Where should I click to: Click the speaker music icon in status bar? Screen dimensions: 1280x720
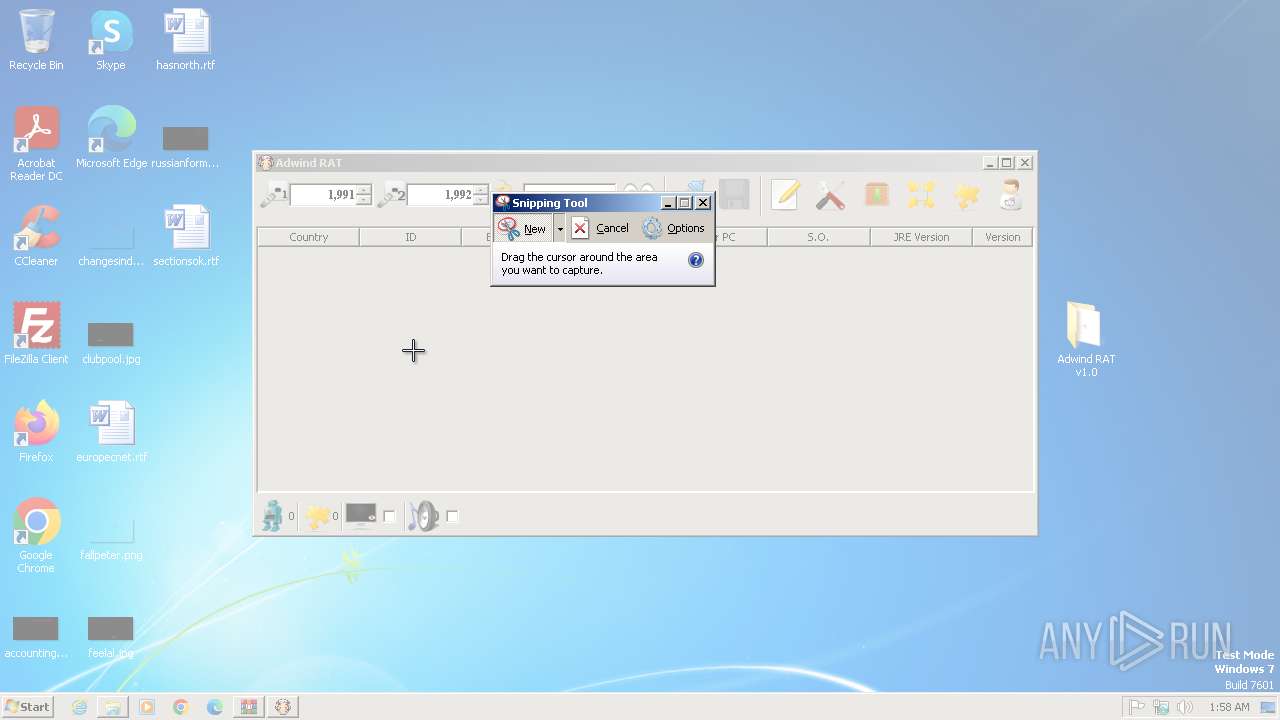[x=423, y=516]
